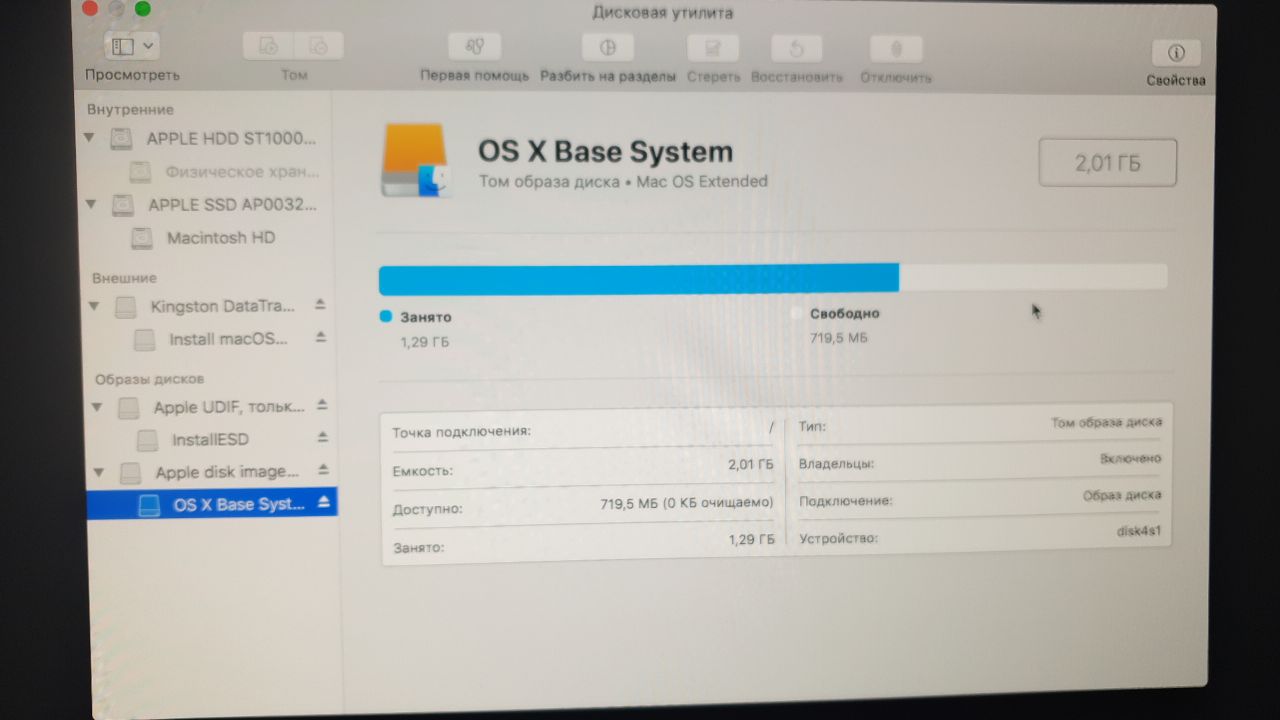Click the Занято legend blue dot
Viewport: 1280px width, 720px height.
coord(386,316)
